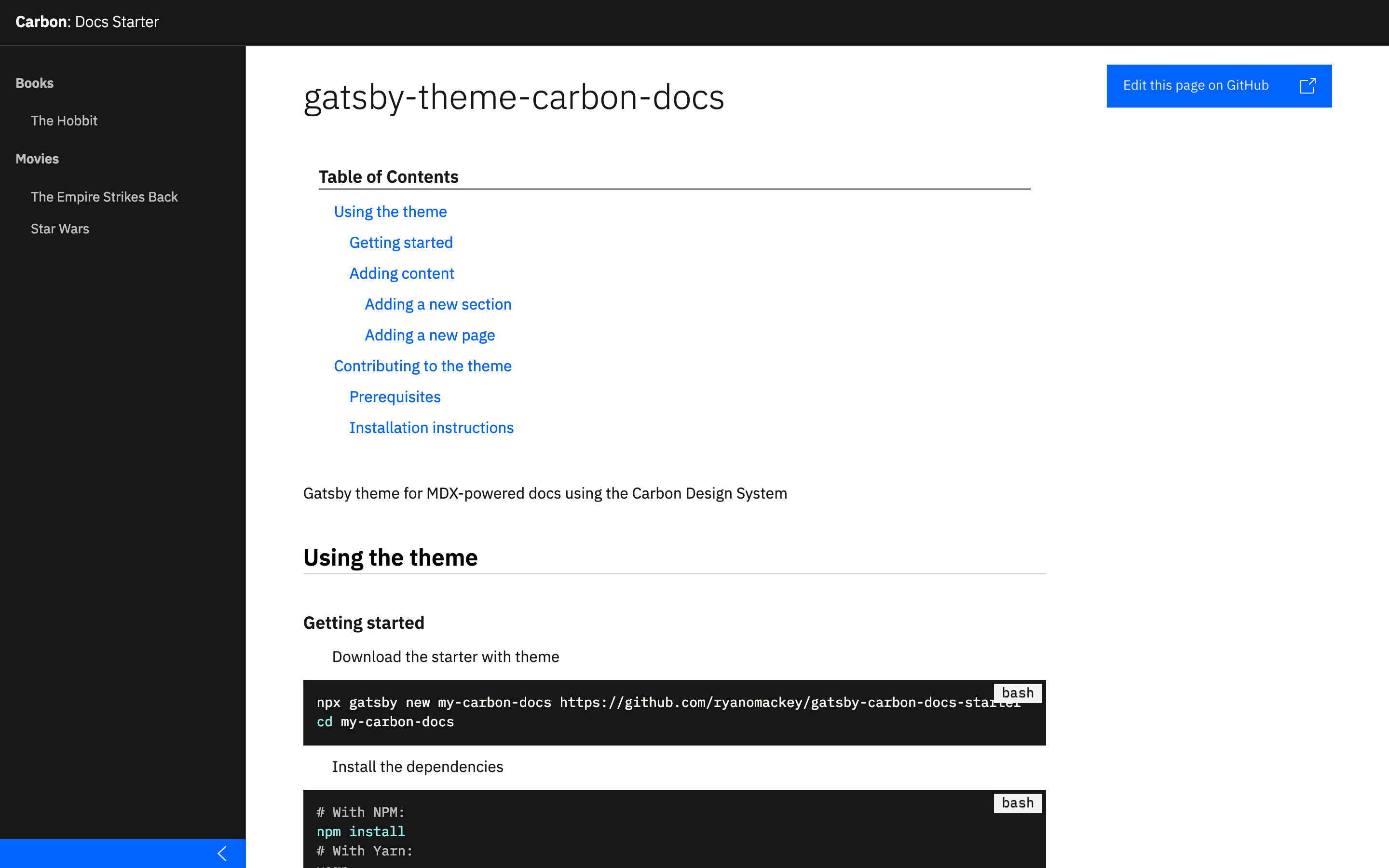
Task: Click external link icon on GitHub button
Action: pos(1307,86)
